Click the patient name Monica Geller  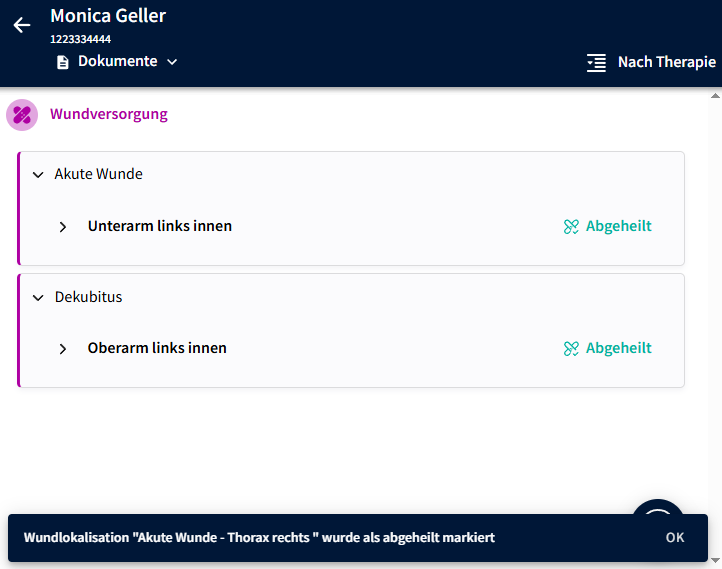[108, 16]
